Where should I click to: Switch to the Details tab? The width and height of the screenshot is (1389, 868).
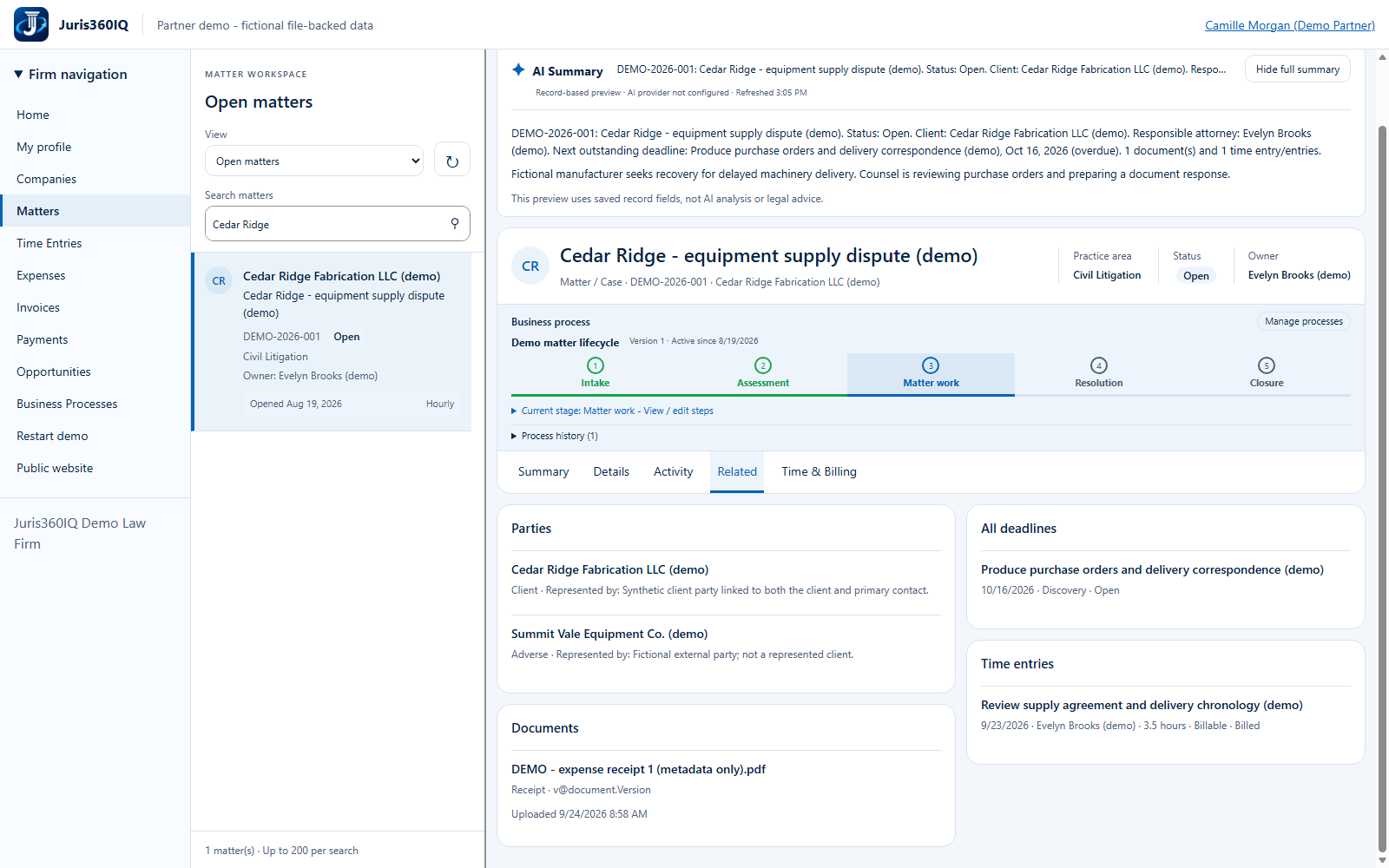tap(611, 471)
